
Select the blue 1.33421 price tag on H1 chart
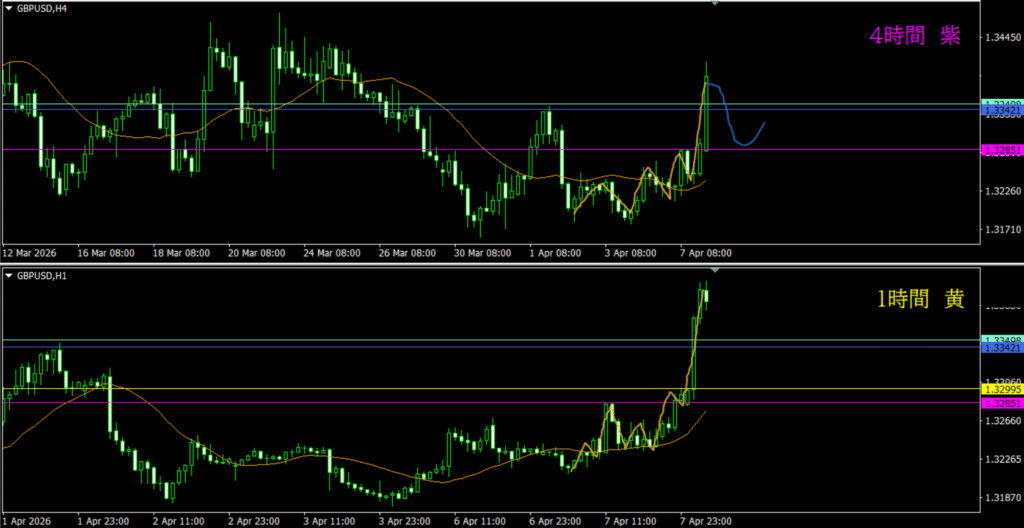tap(1001, 348)
